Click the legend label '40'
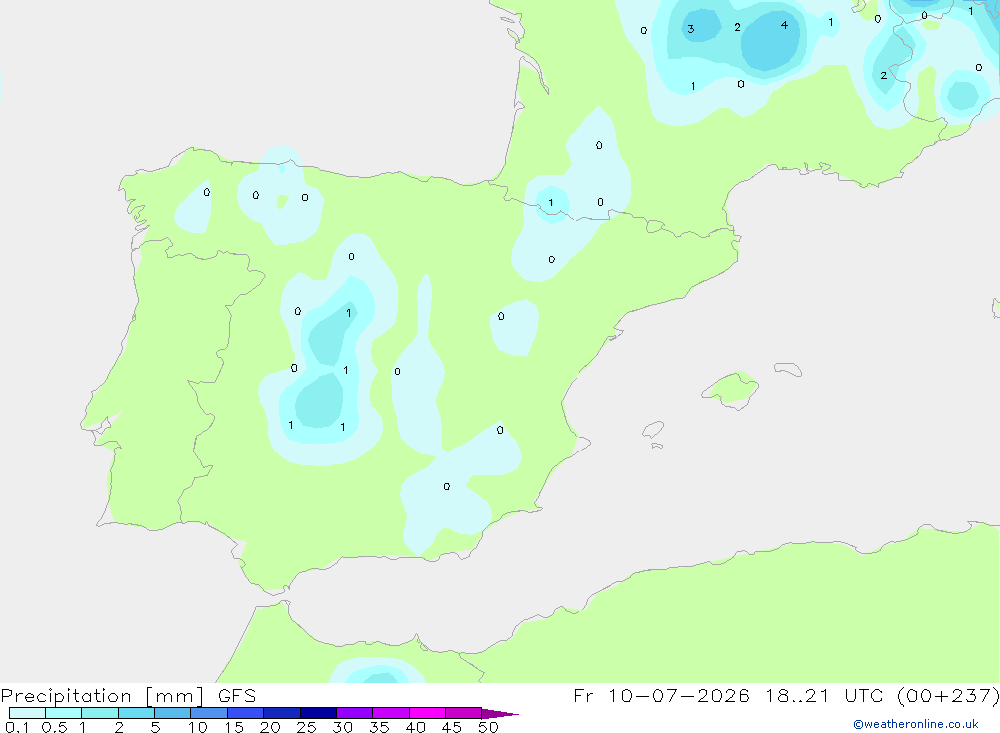The image size is (1000, 733). point(415,727)
